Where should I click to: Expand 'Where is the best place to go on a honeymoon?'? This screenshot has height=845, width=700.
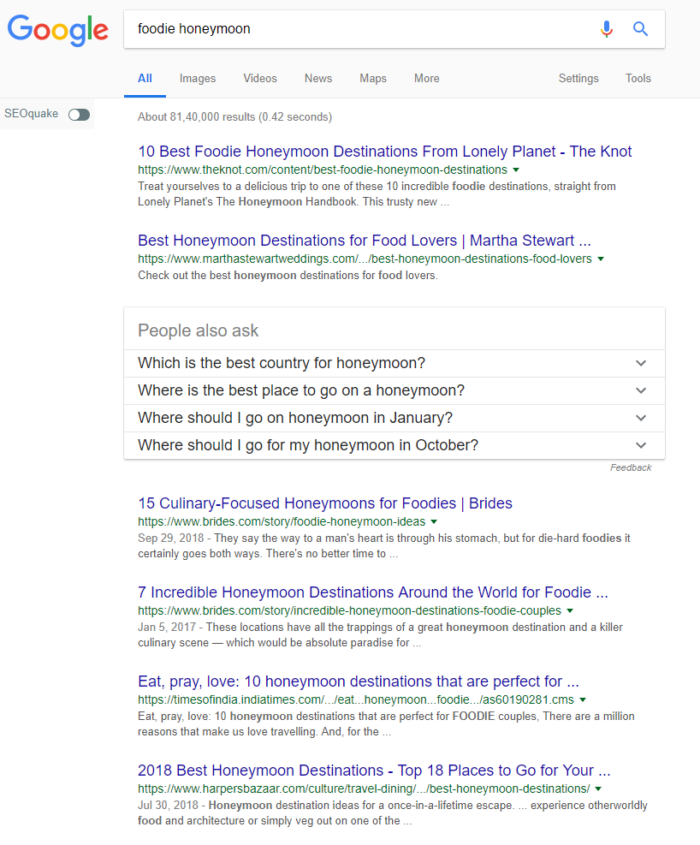(394, 391)
